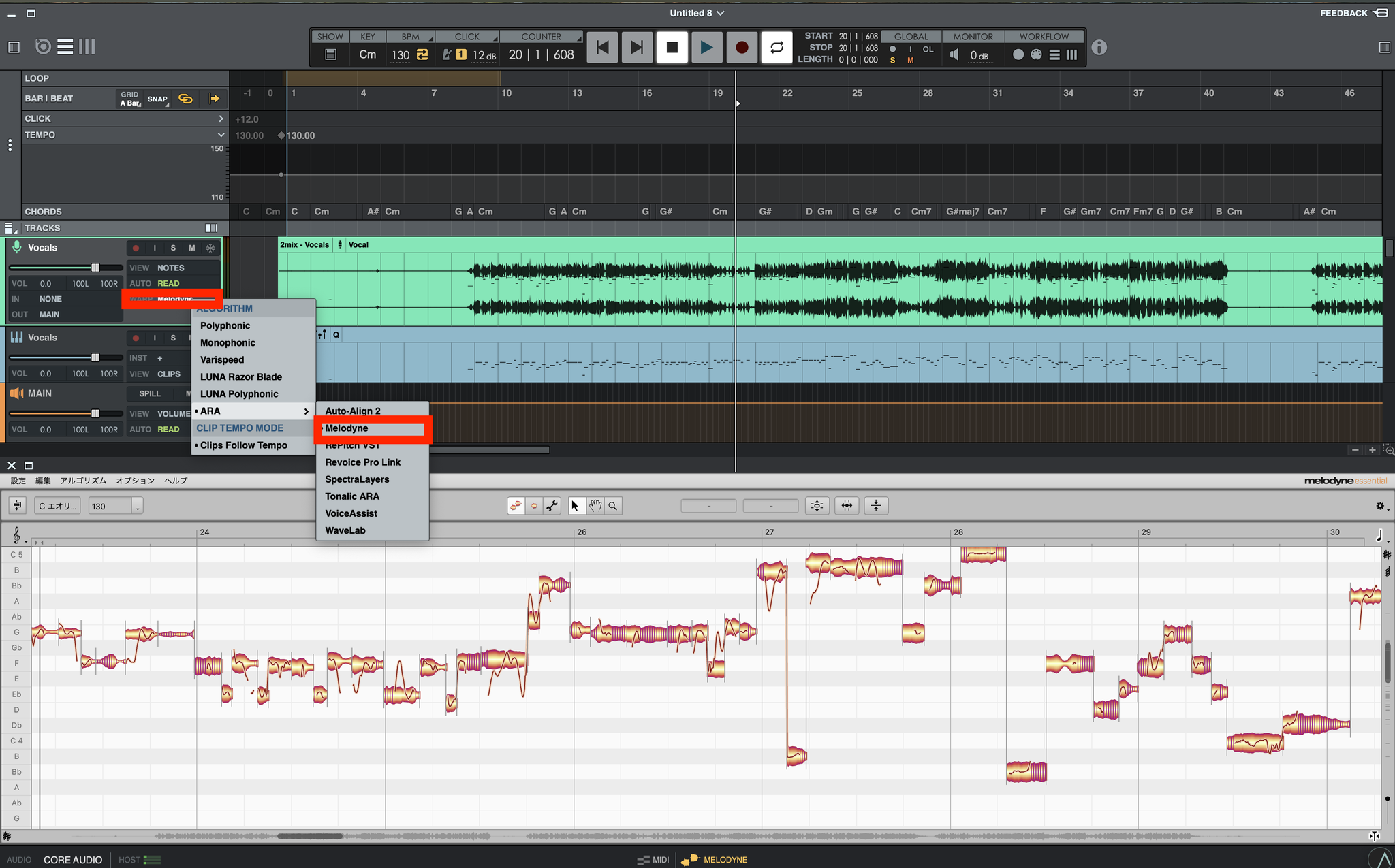Click the transport SHOW panel icon
1395x868 pixels.
330,54
